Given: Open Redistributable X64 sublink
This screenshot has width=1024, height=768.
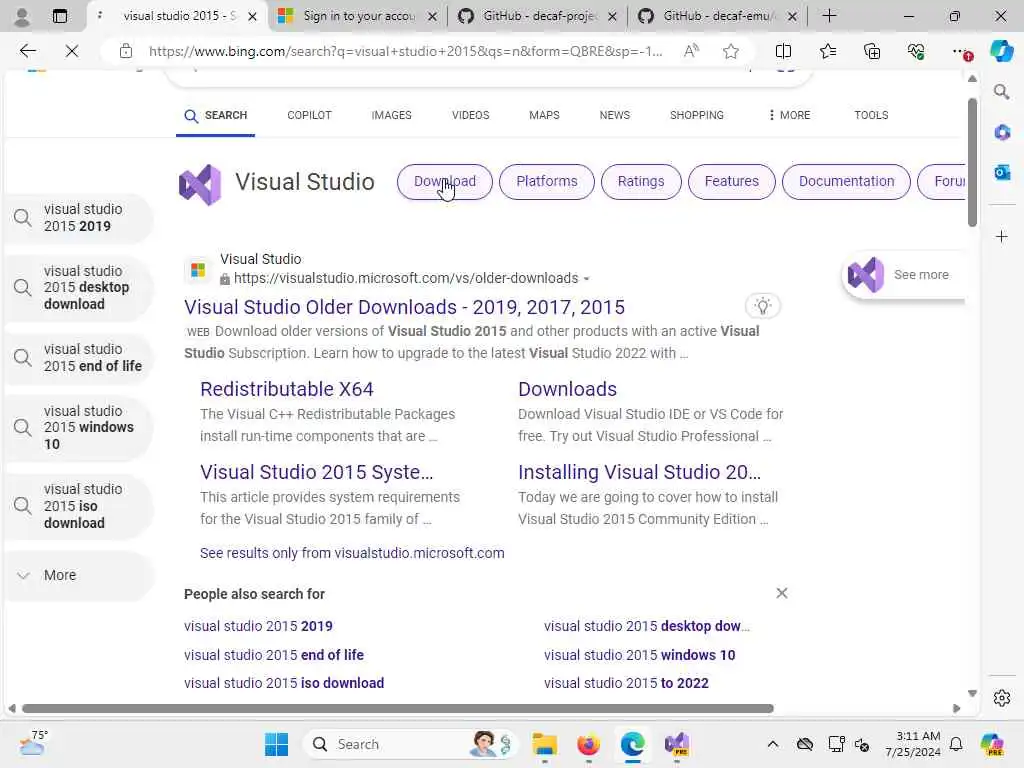Looking at the screenshot, I should click(287, 389).
